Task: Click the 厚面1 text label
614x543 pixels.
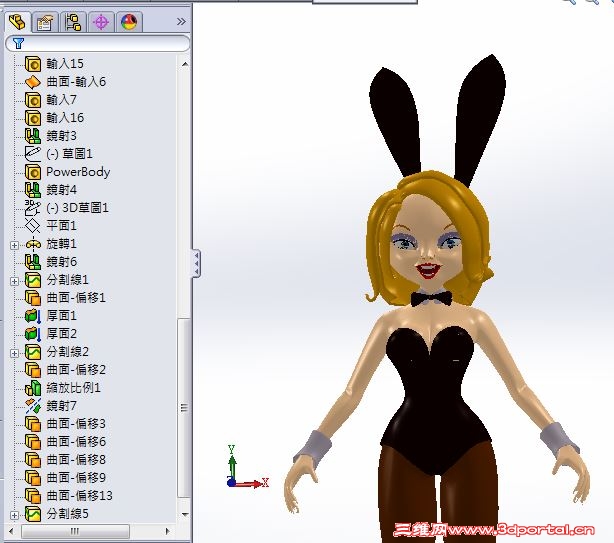Action: [61, 316]
